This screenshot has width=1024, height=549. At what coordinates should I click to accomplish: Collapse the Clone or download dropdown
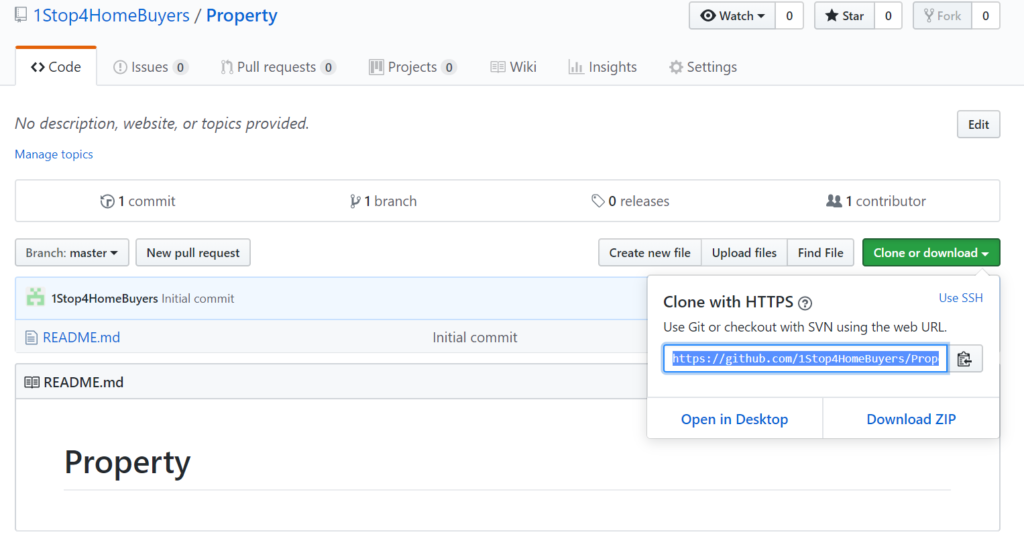pyautogui.click(x=931, y=253)
